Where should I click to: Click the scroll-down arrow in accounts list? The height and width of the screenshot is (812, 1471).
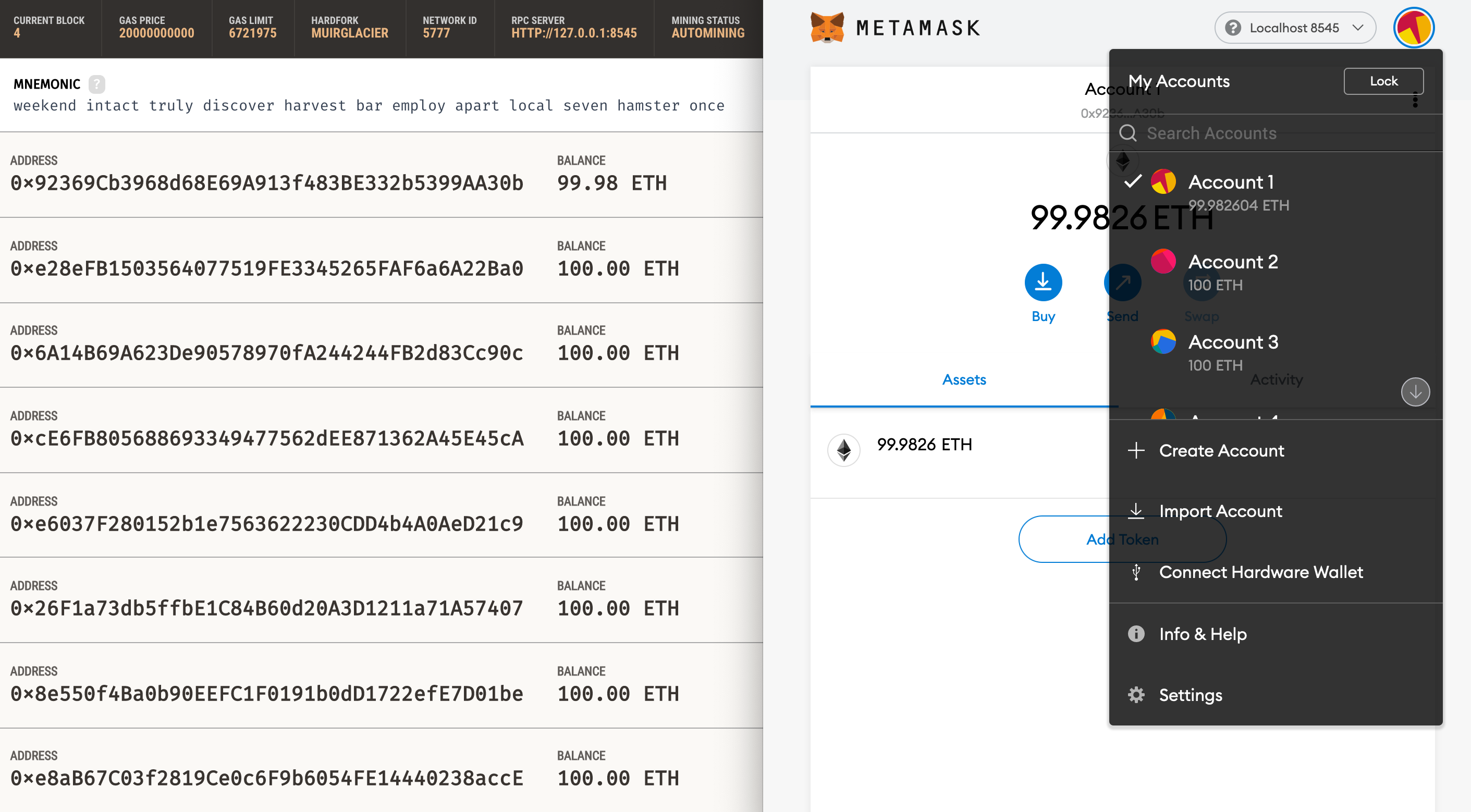[x=1415, y=392]
